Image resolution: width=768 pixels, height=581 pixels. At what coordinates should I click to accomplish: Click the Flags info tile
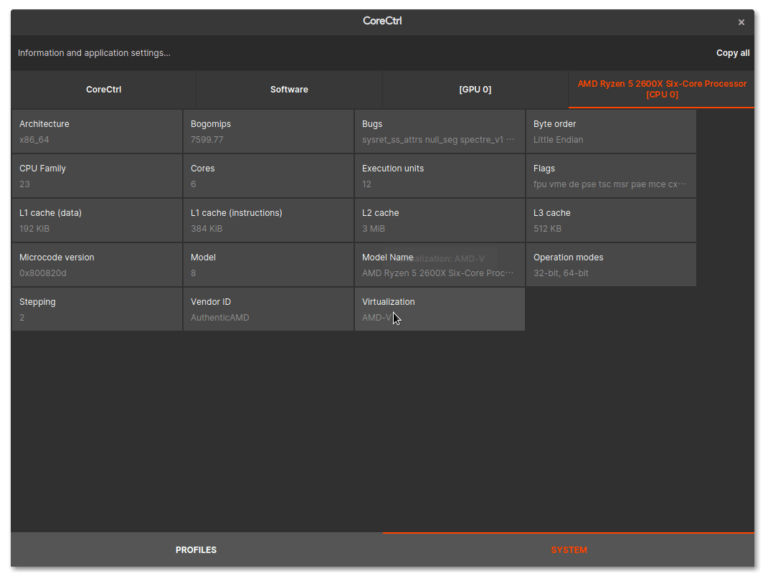[611, 176]
